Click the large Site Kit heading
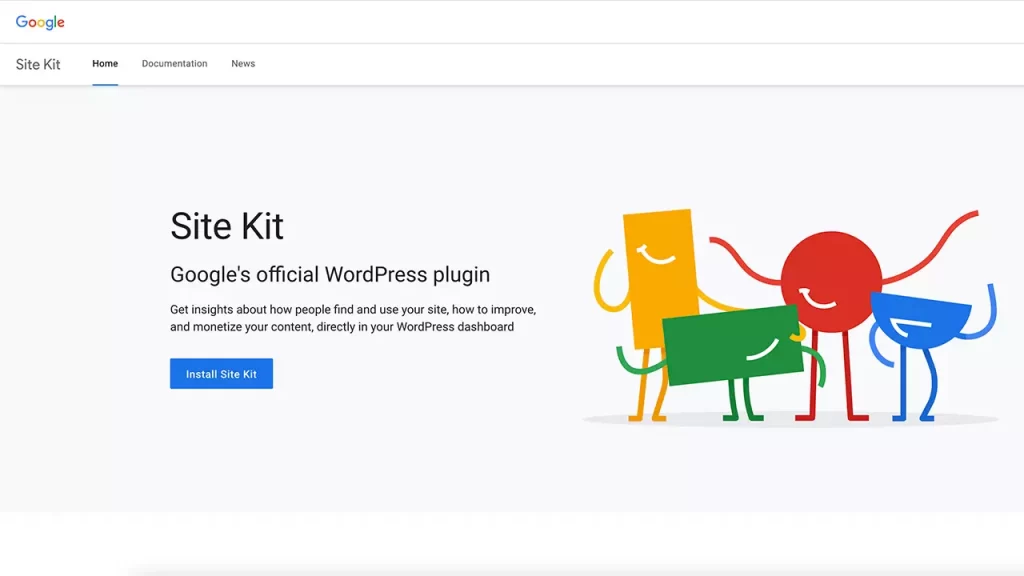The image size is (1024, 576). (x=227, y=226)
